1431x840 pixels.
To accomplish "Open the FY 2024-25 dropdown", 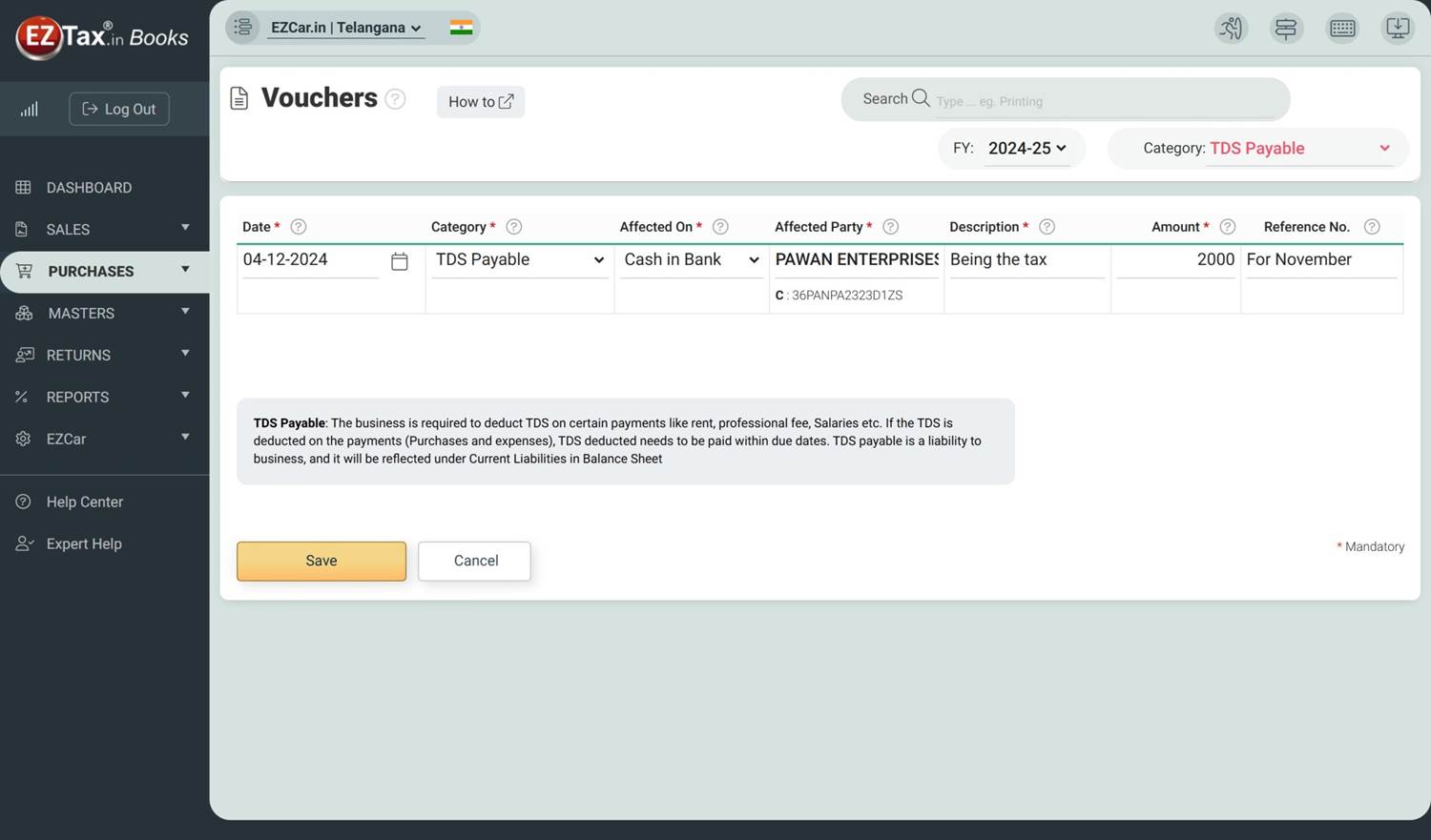I will (x=1027, y=149).
